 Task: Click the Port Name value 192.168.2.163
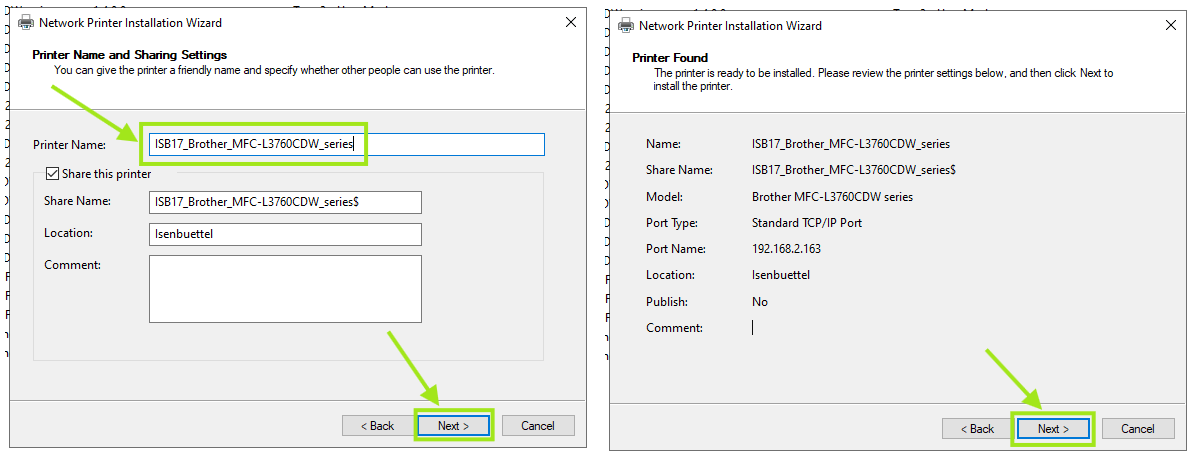coord(786,249)
